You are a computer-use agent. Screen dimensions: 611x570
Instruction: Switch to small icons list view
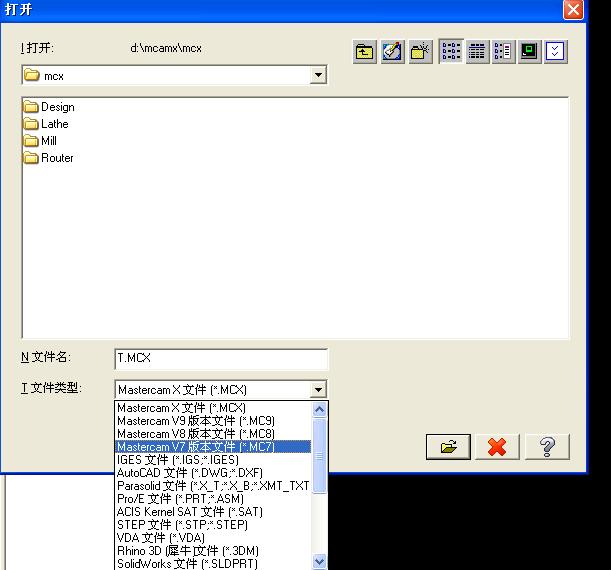click(451, 51)
